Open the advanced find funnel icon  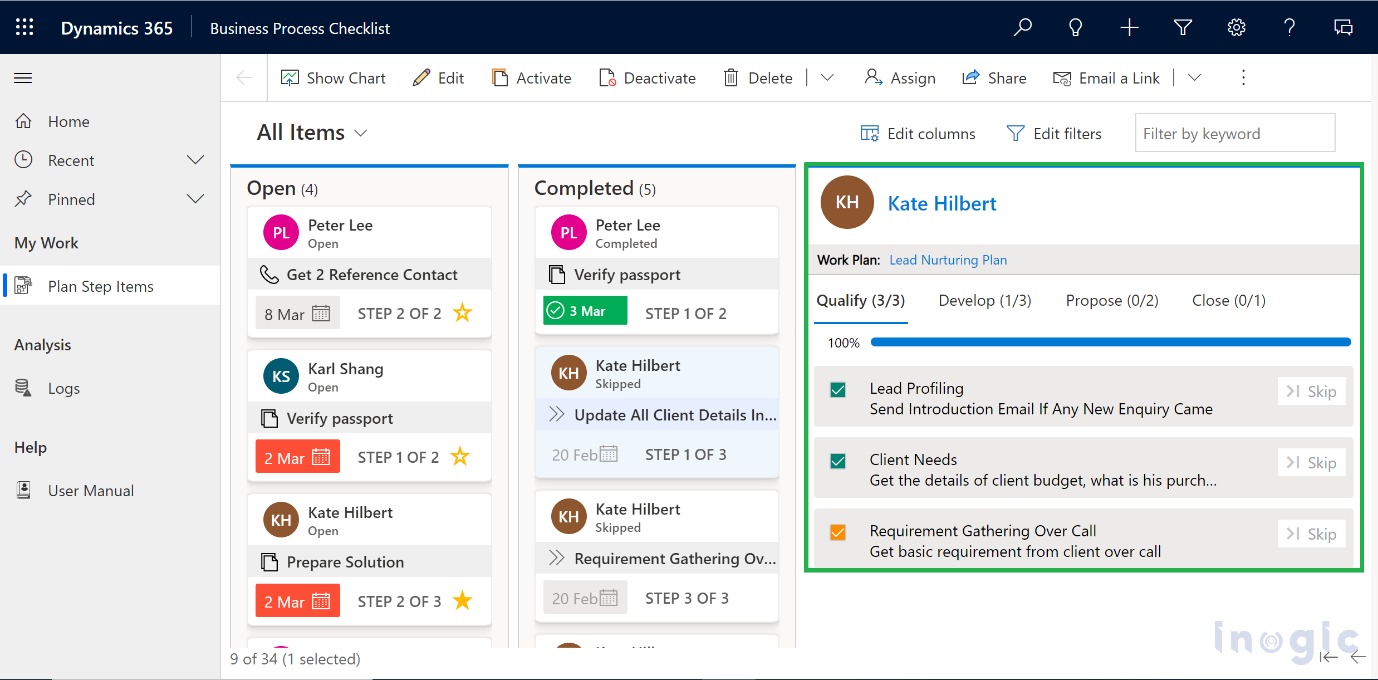(1183, 28)
